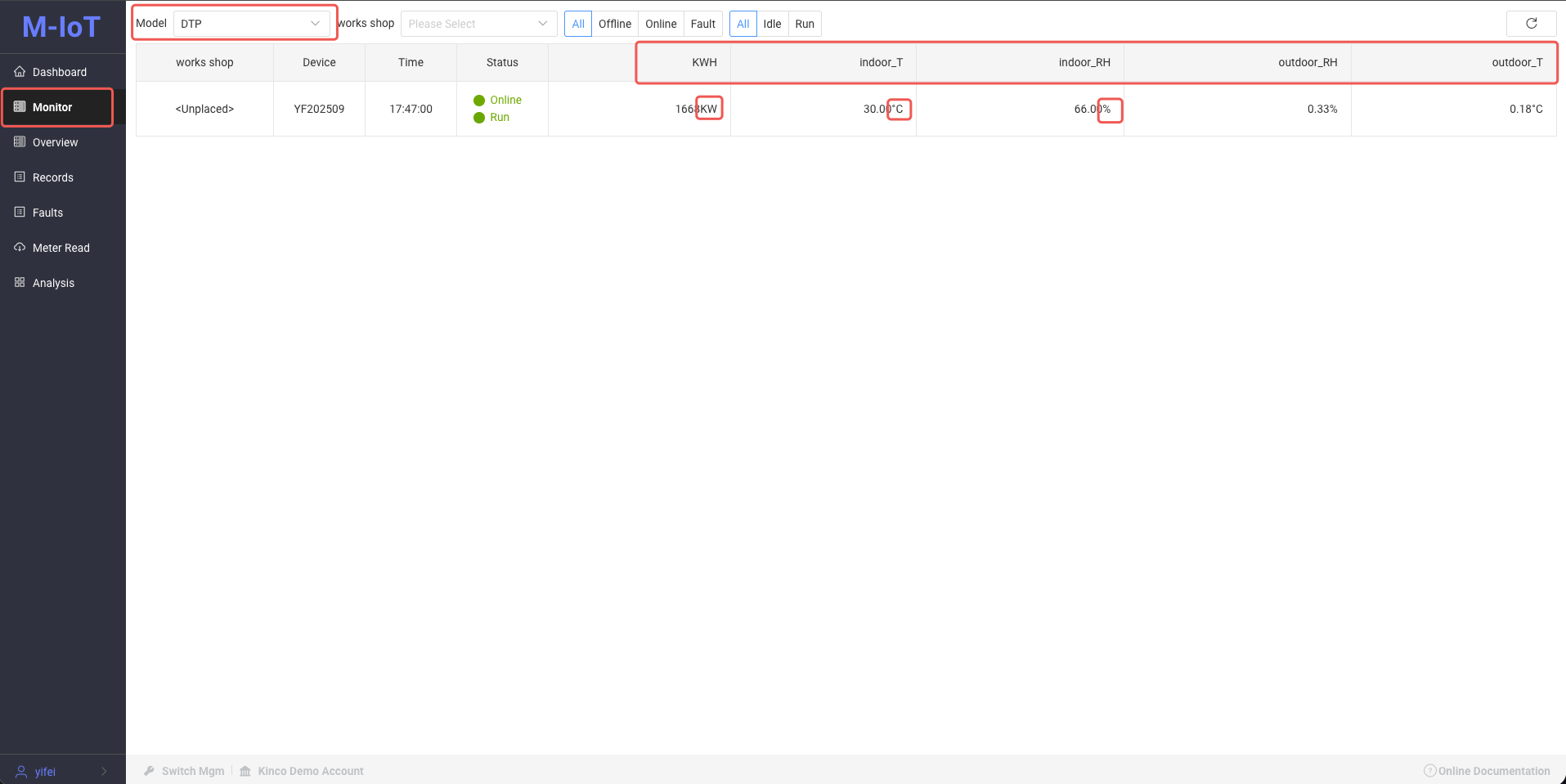
Task: Click the M-IoT logo
Action: (x=61, y=27)
